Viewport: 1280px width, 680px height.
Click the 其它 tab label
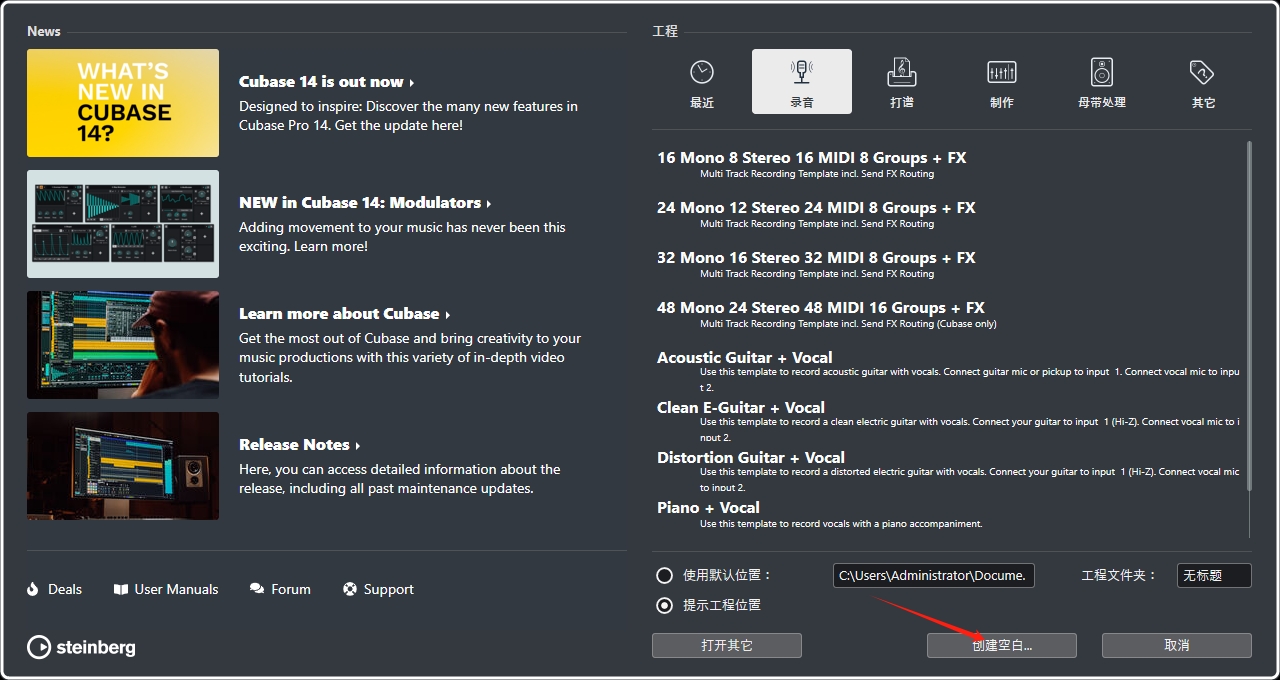click(1203, 103)
